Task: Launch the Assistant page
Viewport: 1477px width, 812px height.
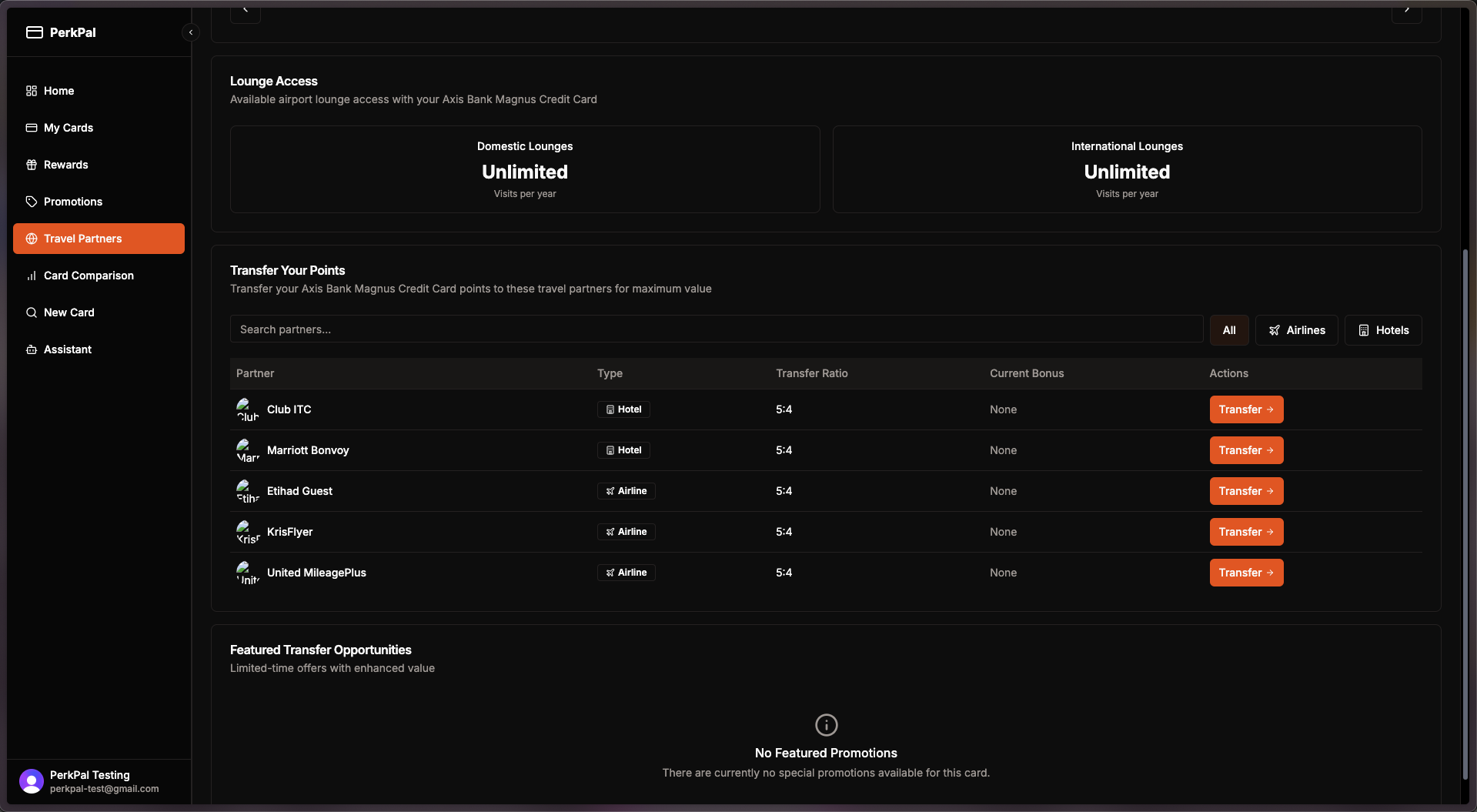Action: pyautogui.click(x=99, y=349)
